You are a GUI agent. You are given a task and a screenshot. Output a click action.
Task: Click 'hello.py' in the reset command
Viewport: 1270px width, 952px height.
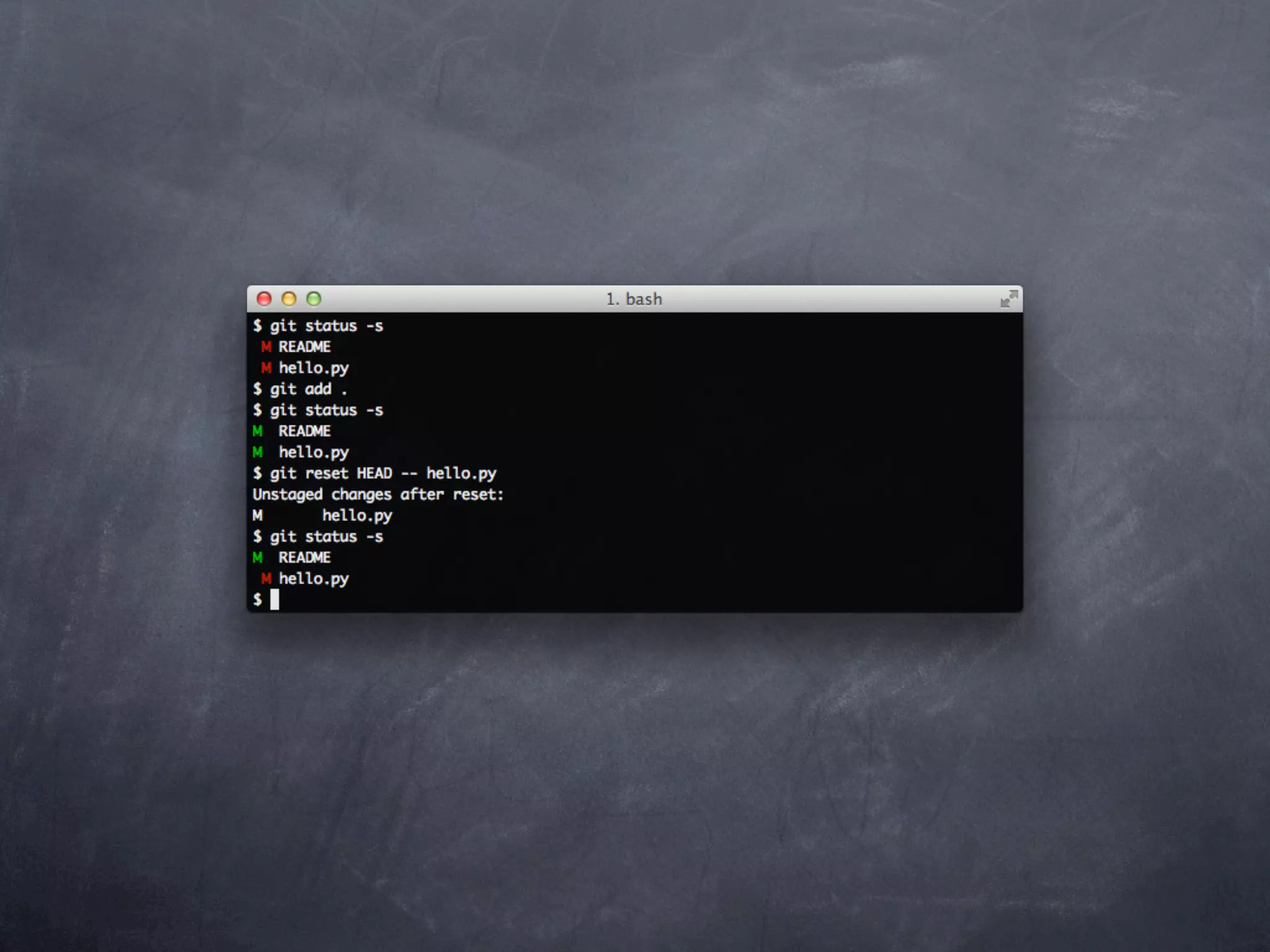point(461,474)
